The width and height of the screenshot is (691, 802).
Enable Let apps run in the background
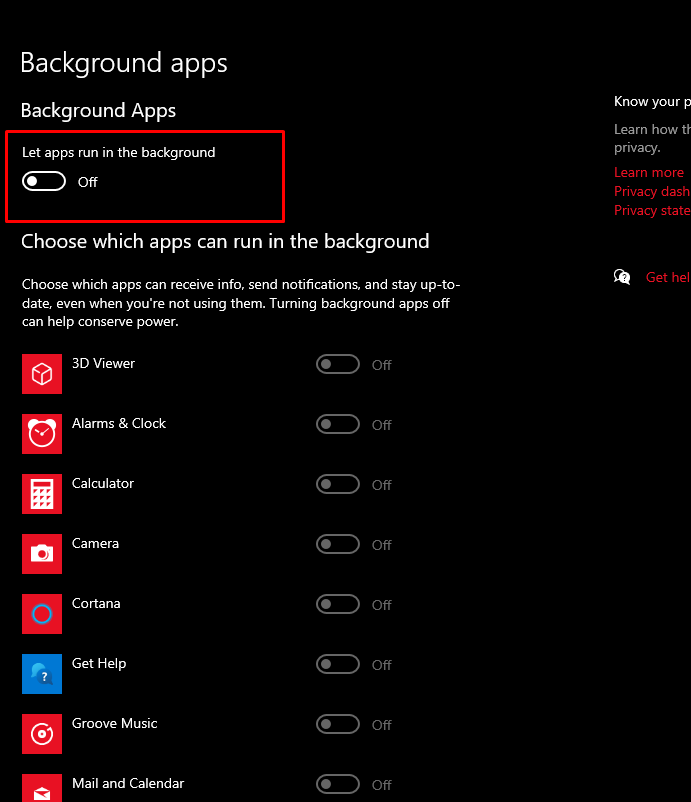click(45, 181)
